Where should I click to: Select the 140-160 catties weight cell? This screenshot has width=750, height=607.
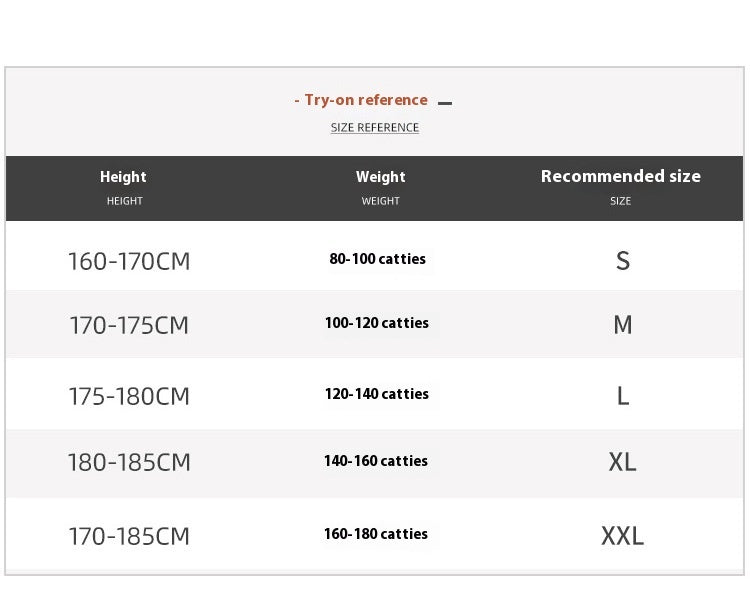375,461
